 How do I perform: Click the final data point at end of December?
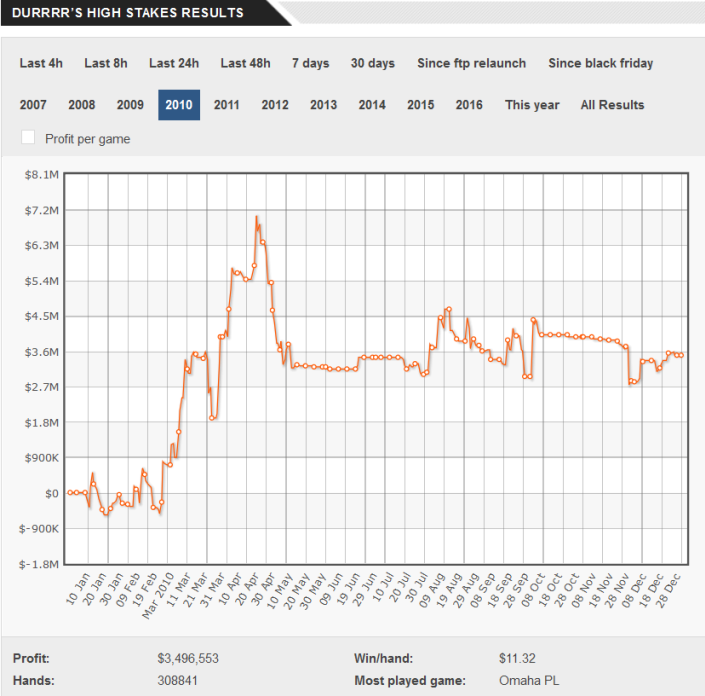click(x=680, y=355)
